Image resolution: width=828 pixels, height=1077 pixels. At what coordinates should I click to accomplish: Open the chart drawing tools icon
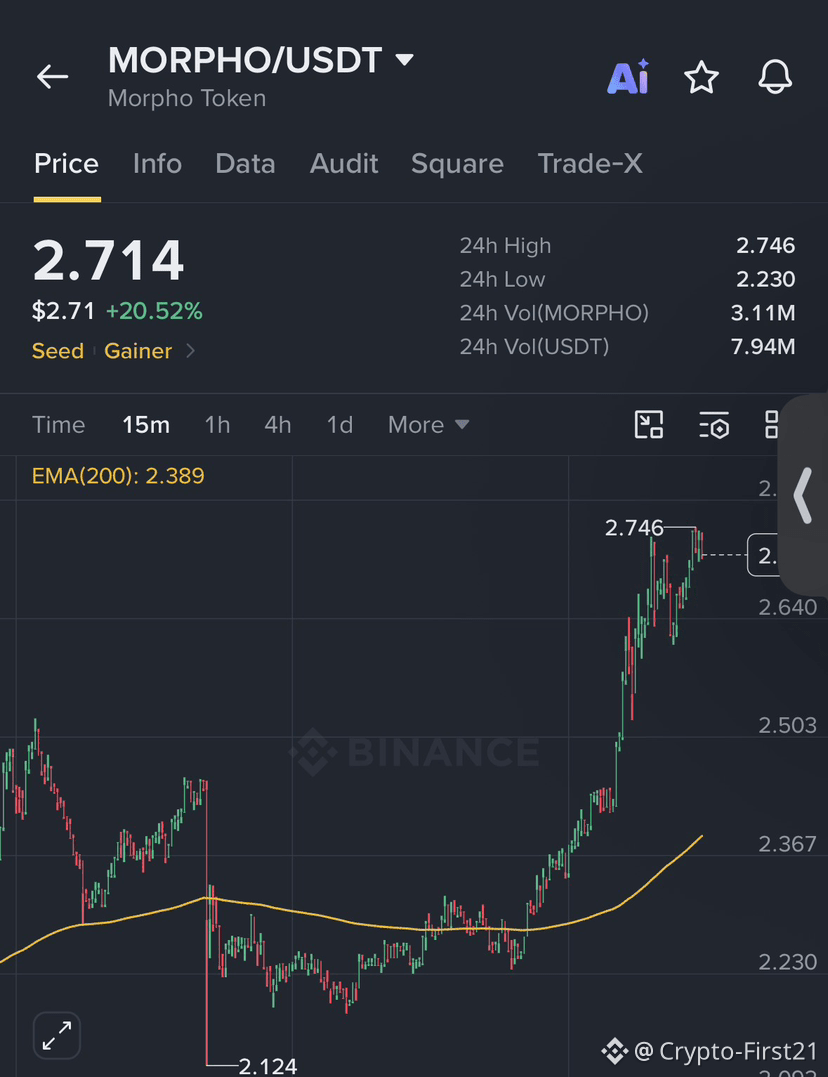point(649,424)
